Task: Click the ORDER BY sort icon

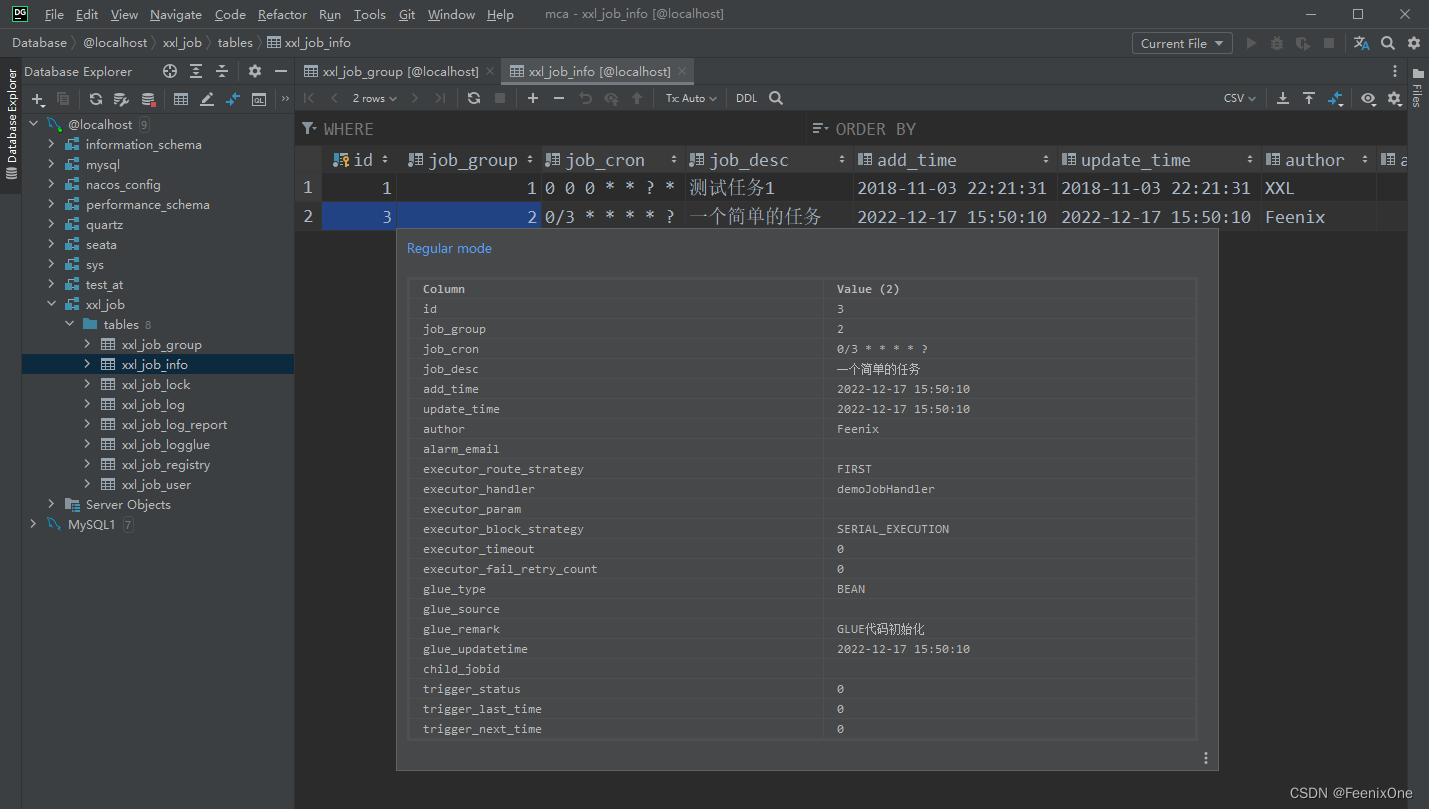Action: [820, 129]
